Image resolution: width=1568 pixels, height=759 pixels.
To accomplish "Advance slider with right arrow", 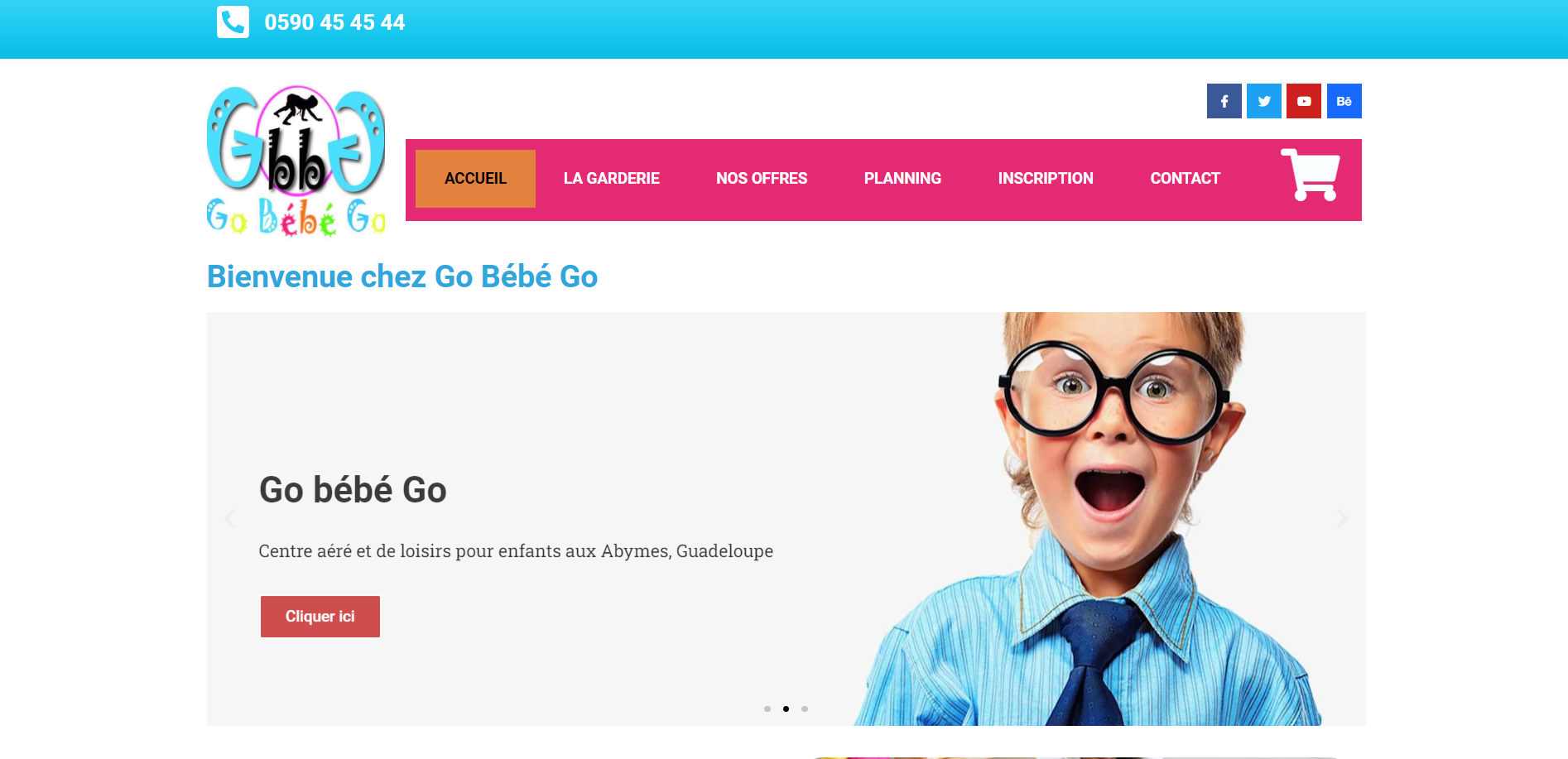I will click(1342, 519).
